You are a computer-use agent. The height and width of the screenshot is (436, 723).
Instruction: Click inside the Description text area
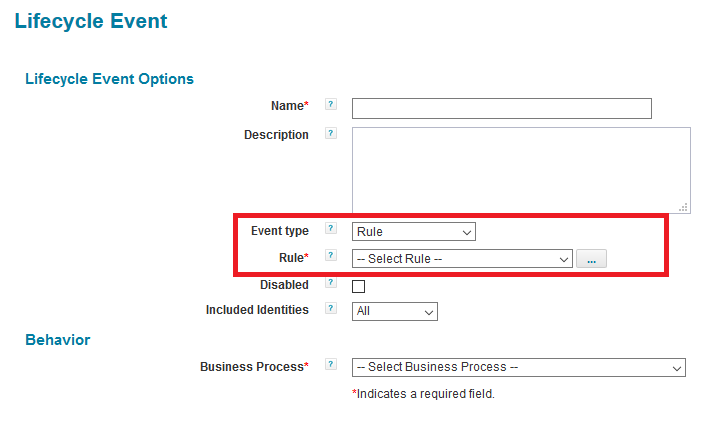coord(520,169)
